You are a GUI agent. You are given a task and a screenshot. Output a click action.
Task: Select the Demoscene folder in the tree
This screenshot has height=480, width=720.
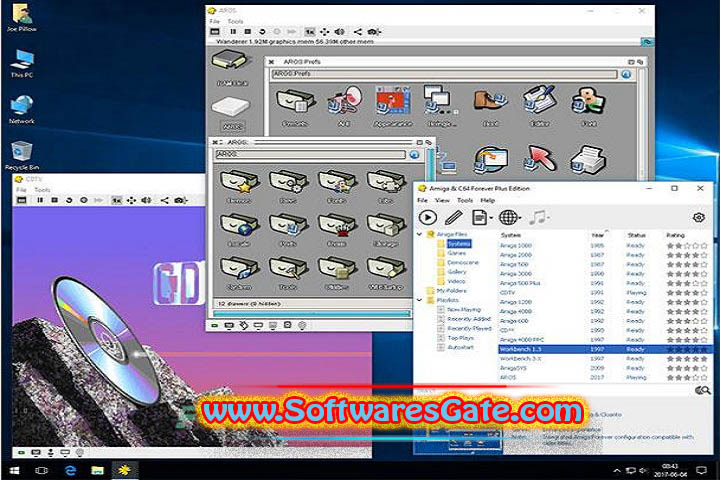[463, 263]
